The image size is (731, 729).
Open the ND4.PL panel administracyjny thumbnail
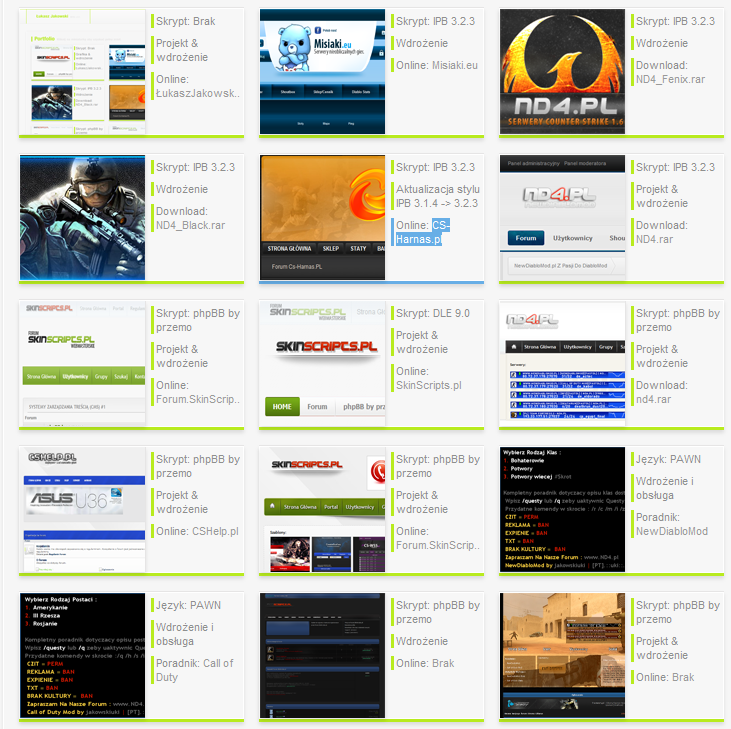point(562,218)
